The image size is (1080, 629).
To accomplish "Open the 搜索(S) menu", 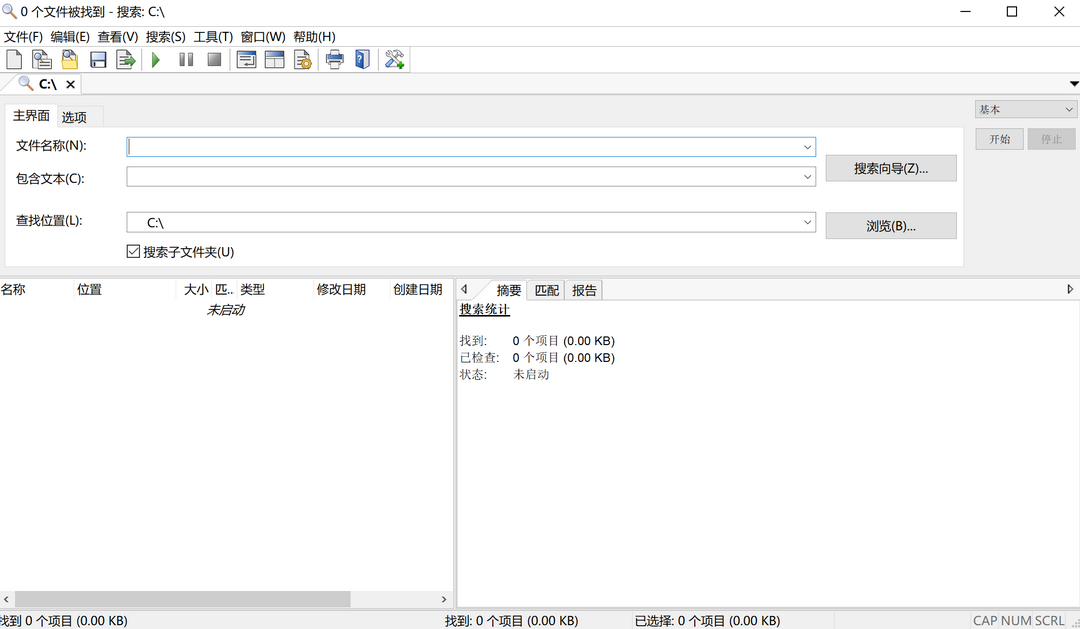I will tap(165, 37).
